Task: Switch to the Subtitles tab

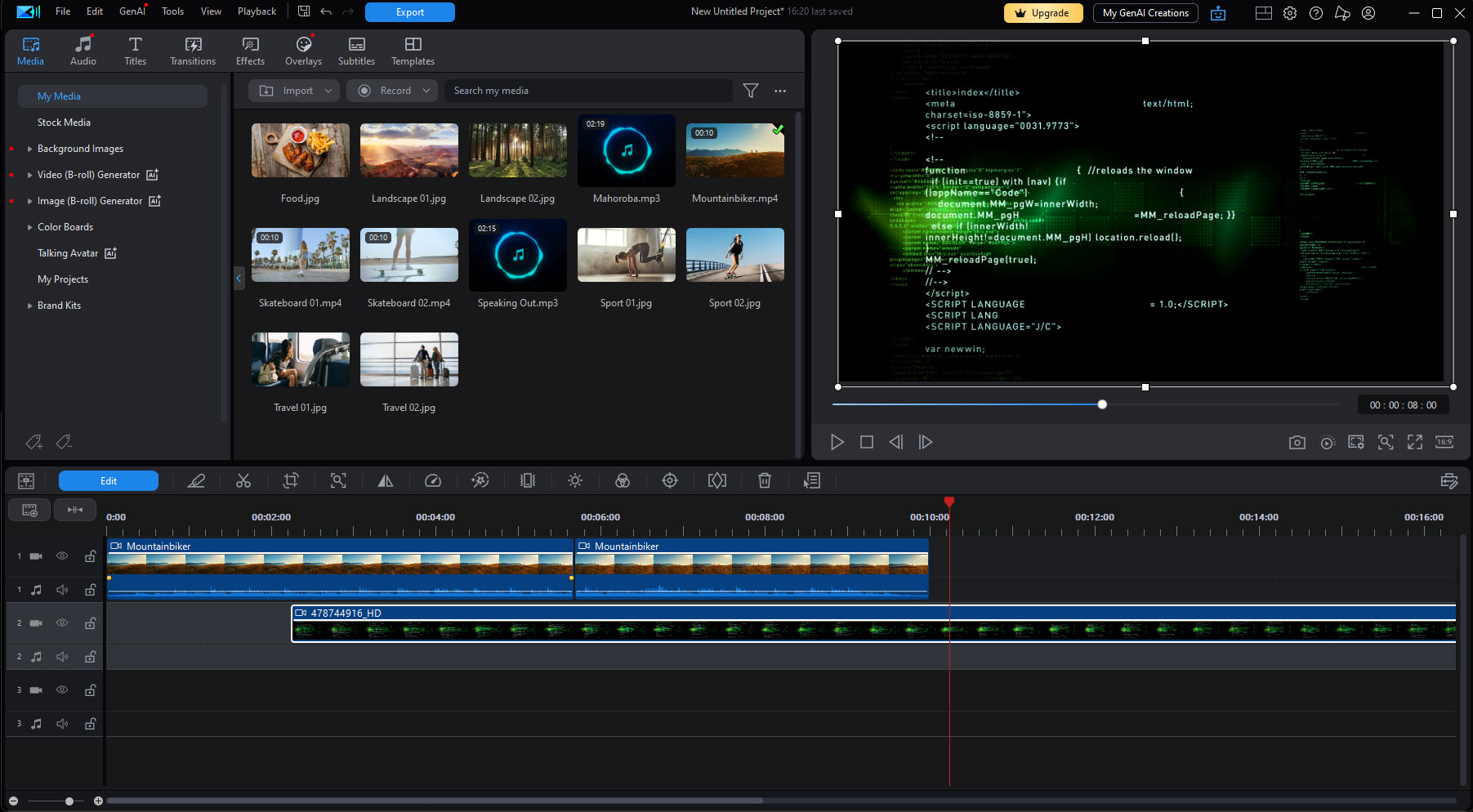Action: (x=356, y=51)
